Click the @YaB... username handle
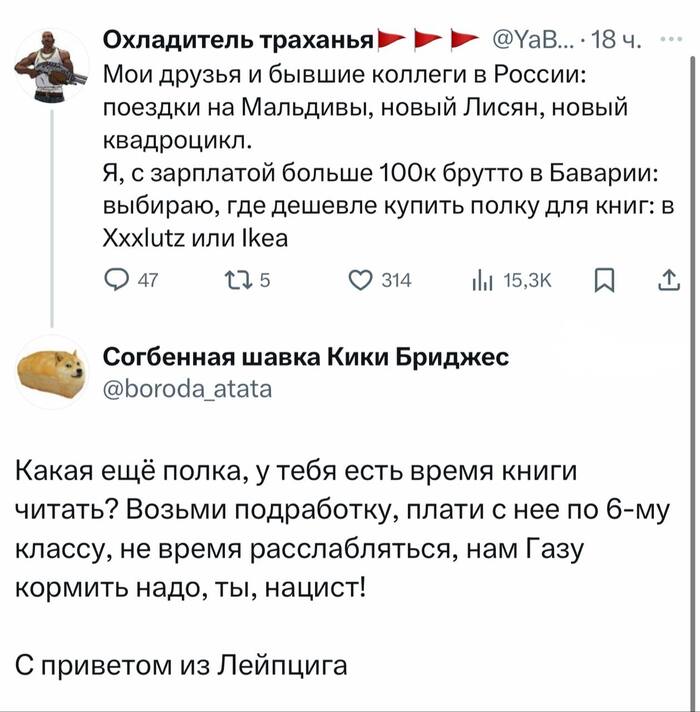This screenshot has width=700, height=712. pyautogui.click(x=531, y=41)
